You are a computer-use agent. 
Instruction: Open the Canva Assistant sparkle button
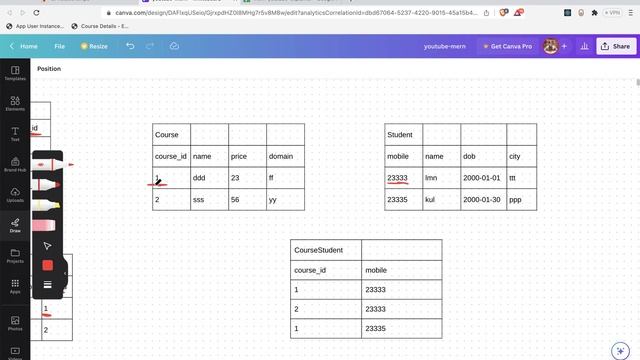621,351
